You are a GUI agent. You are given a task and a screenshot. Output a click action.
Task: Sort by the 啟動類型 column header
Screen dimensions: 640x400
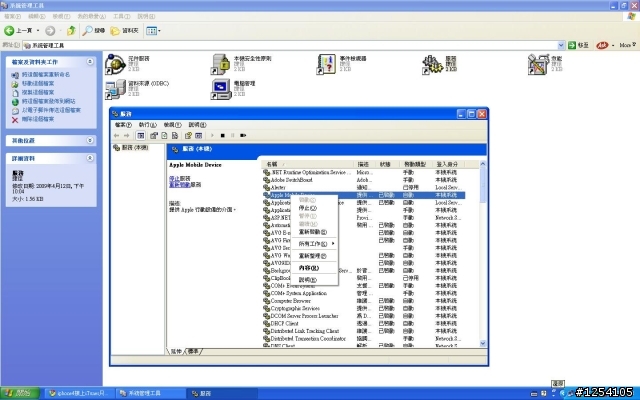tap(416, 164)
